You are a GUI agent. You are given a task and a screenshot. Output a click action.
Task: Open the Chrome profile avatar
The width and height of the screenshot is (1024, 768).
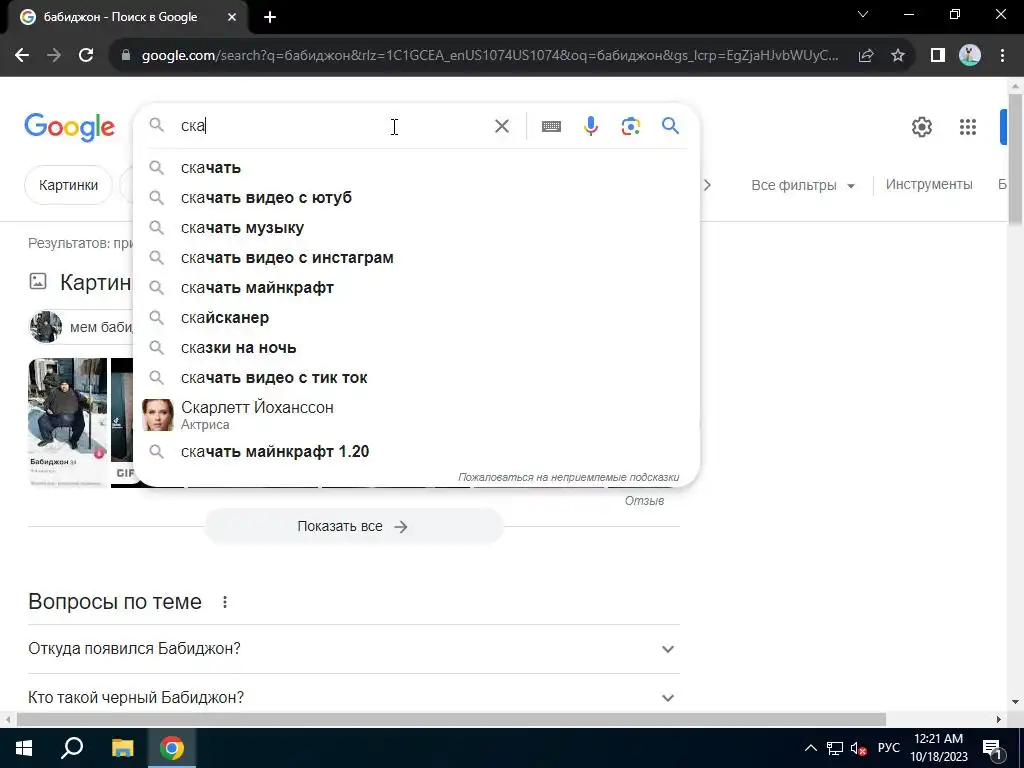[970, 56]
